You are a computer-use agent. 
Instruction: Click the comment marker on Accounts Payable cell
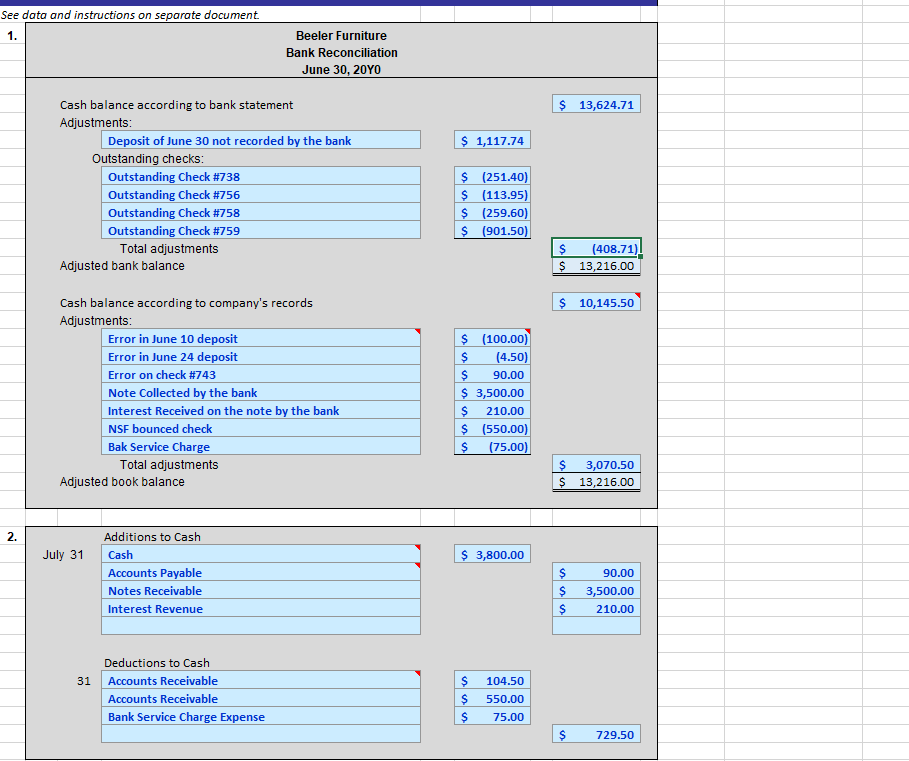(x=416, y=567)
